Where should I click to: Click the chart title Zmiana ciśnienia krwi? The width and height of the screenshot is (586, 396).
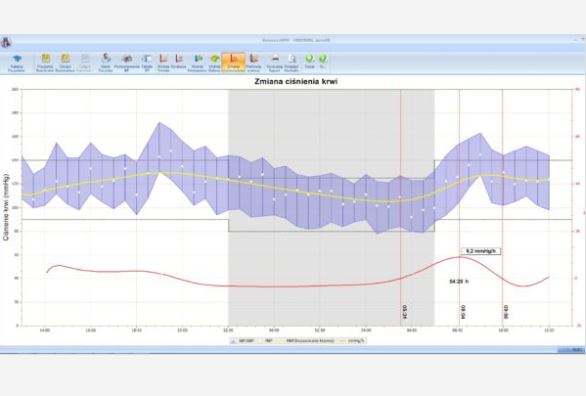pyautogui.click(x=296, y=81)
